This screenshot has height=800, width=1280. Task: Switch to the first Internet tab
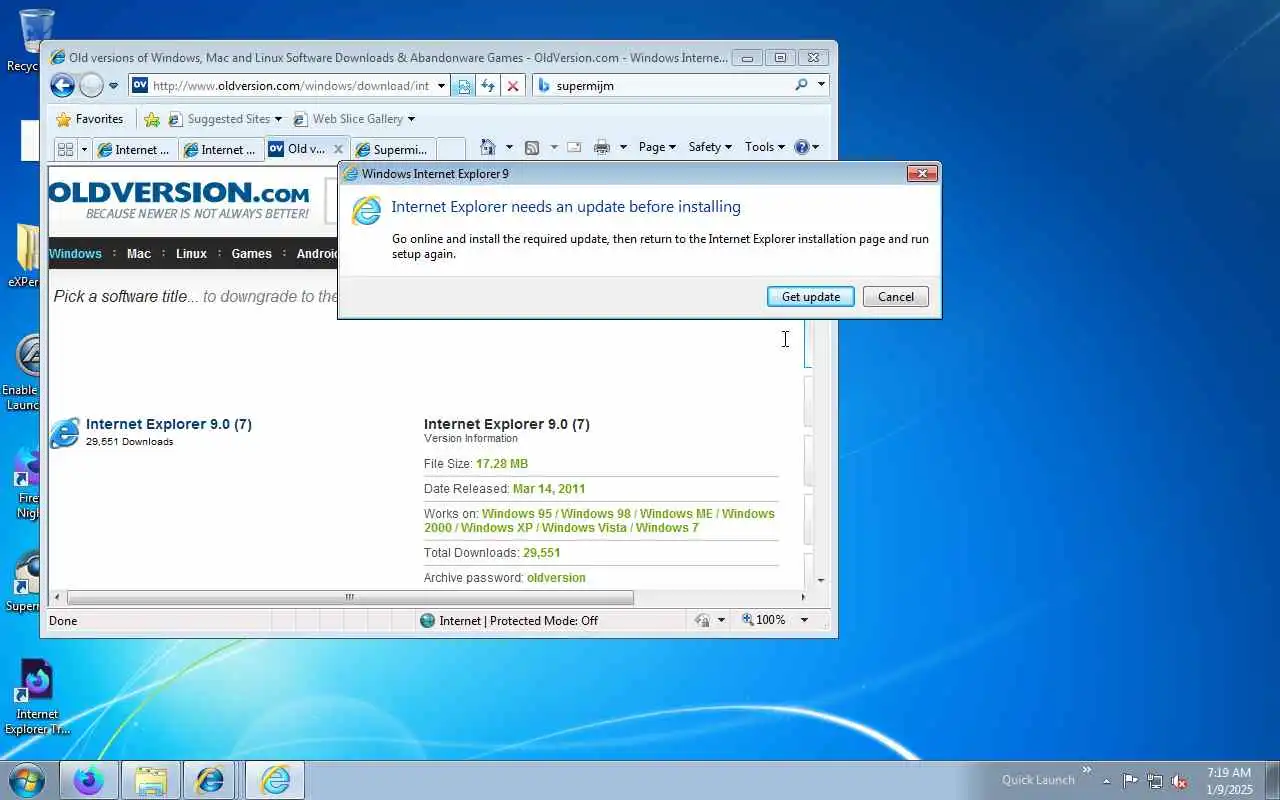135,150
